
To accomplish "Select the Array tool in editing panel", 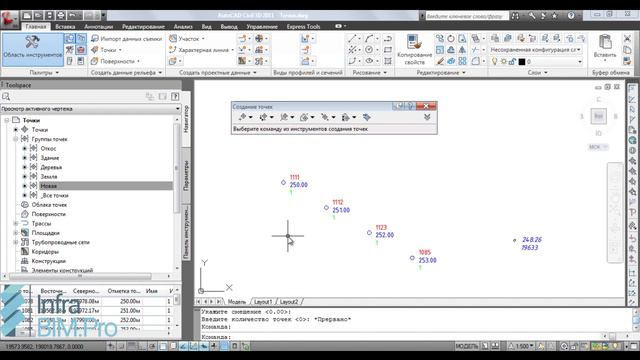I will [x=462, y=61].
